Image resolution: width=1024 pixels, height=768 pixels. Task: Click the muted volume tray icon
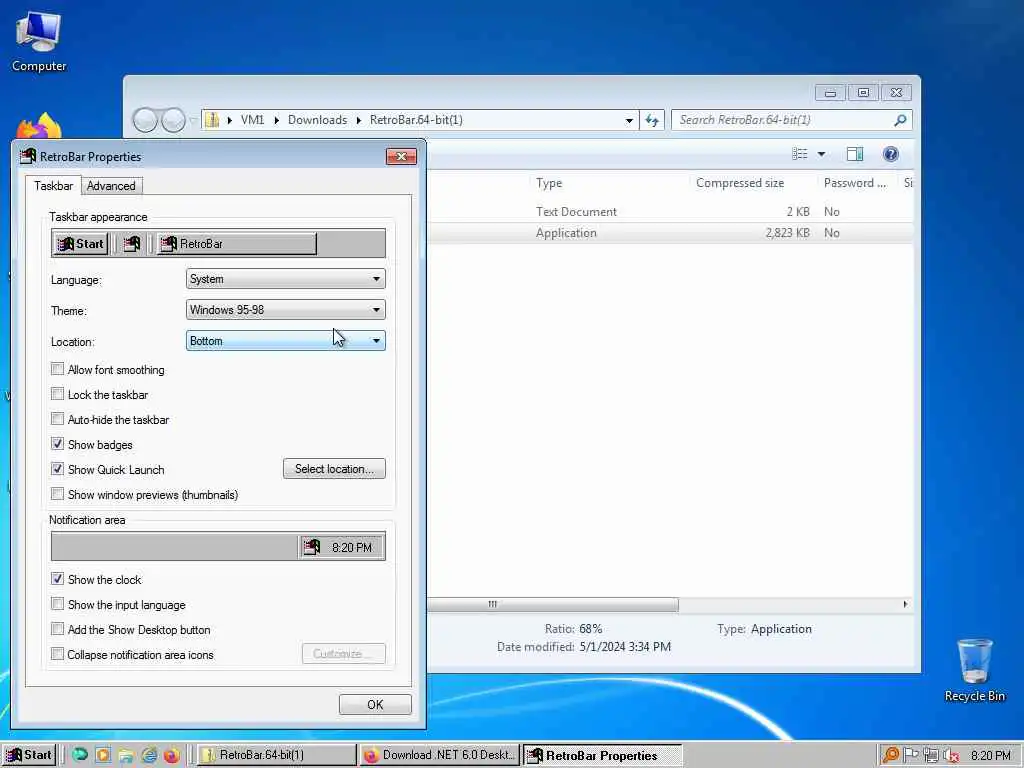[951, 755]
